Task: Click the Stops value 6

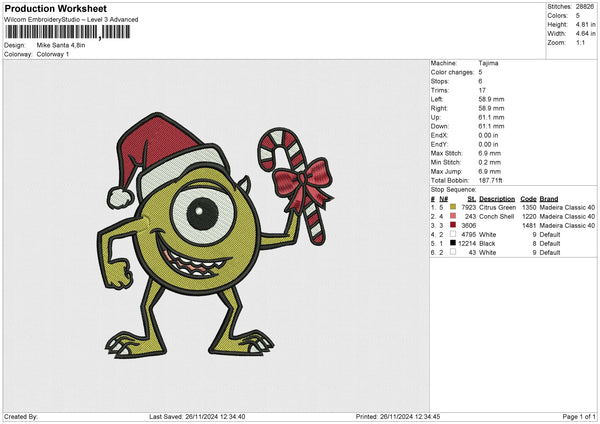Action: [x=480, y=81]
